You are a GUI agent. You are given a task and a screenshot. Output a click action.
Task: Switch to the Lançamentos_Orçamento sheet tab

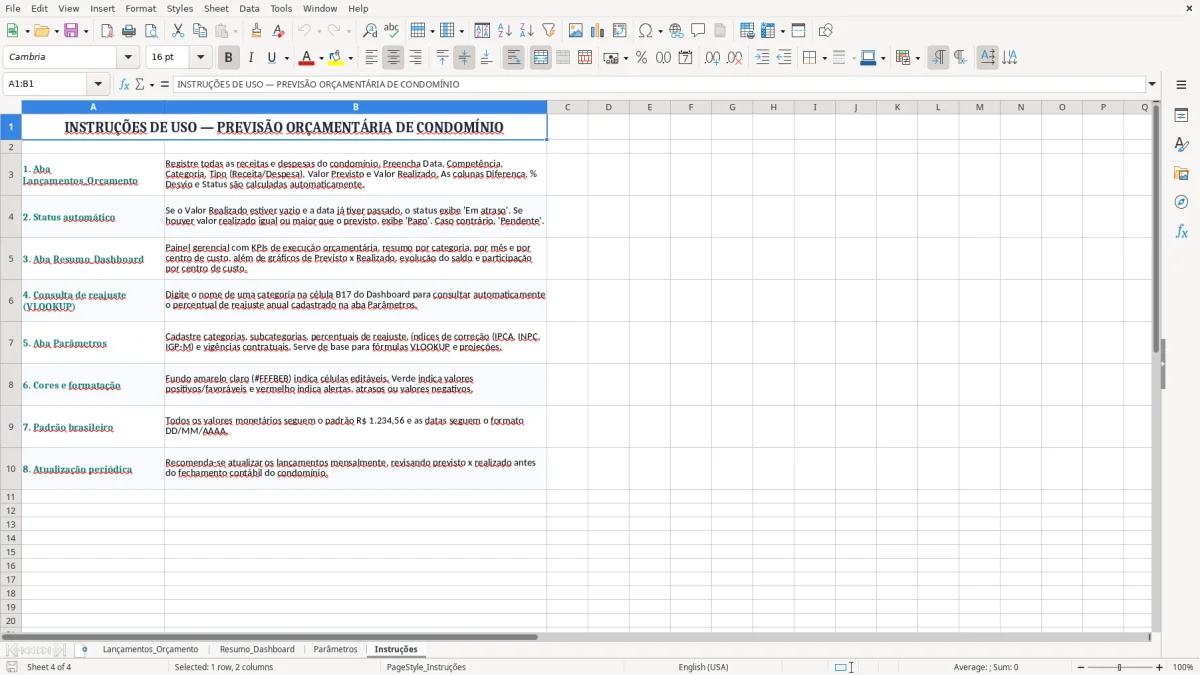pyautogui.click(x=150, y=649)
